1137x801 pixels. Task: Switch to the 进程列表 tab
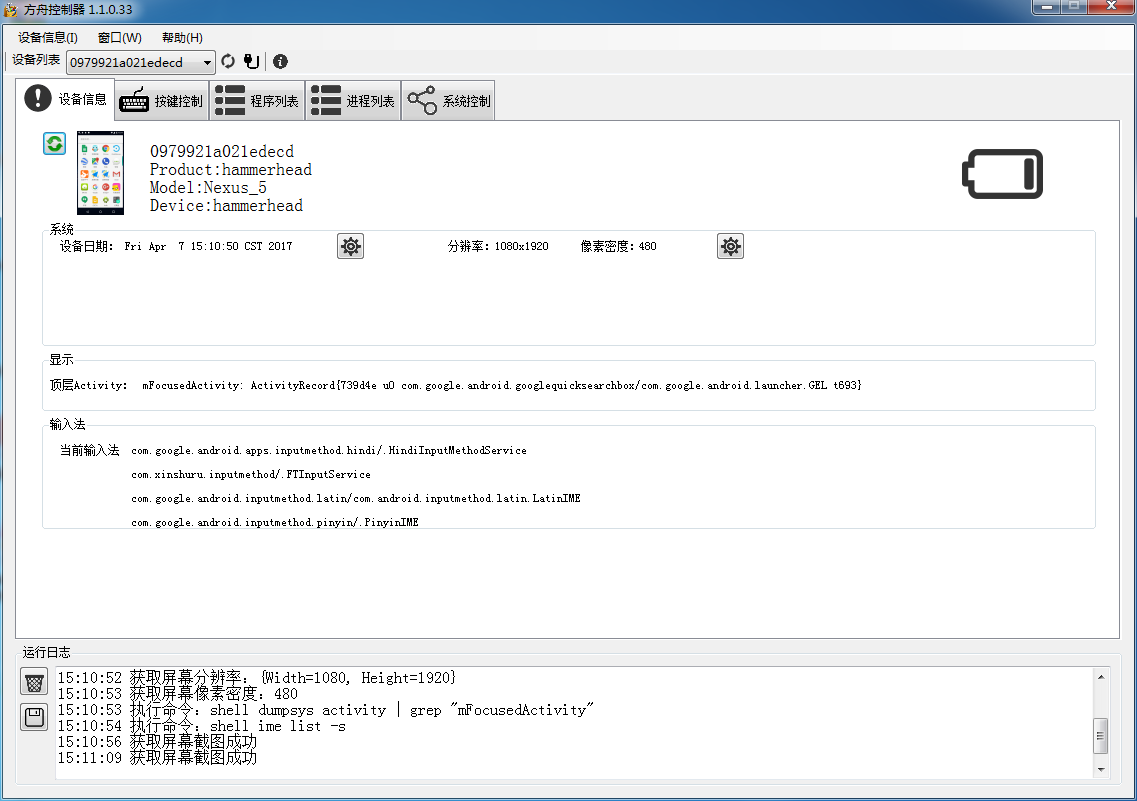(x=353, y=101)
